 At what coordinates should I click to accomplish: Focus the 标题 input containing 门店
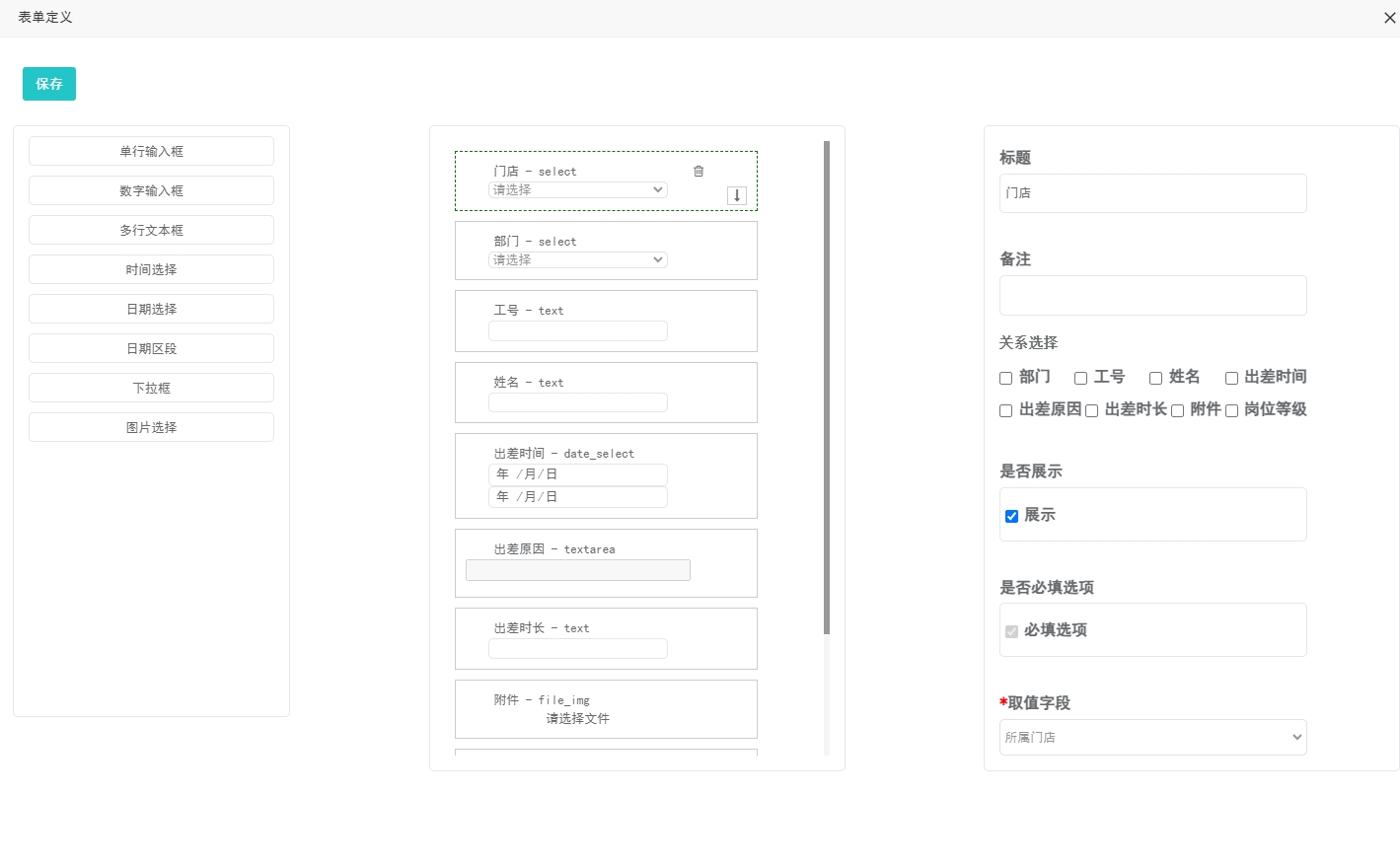point(1152,193)
